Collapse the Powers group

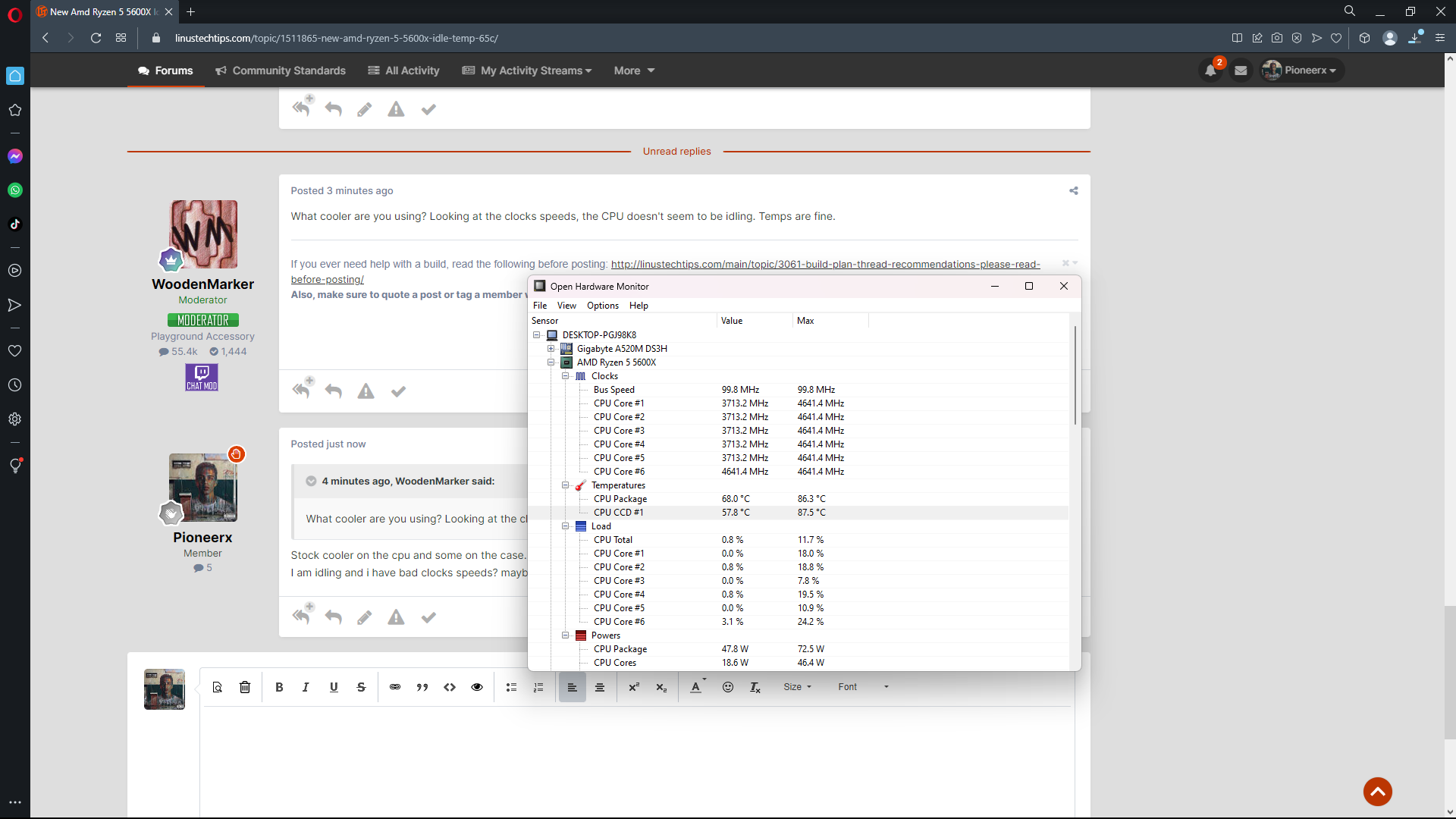click(x=565, y=635)
